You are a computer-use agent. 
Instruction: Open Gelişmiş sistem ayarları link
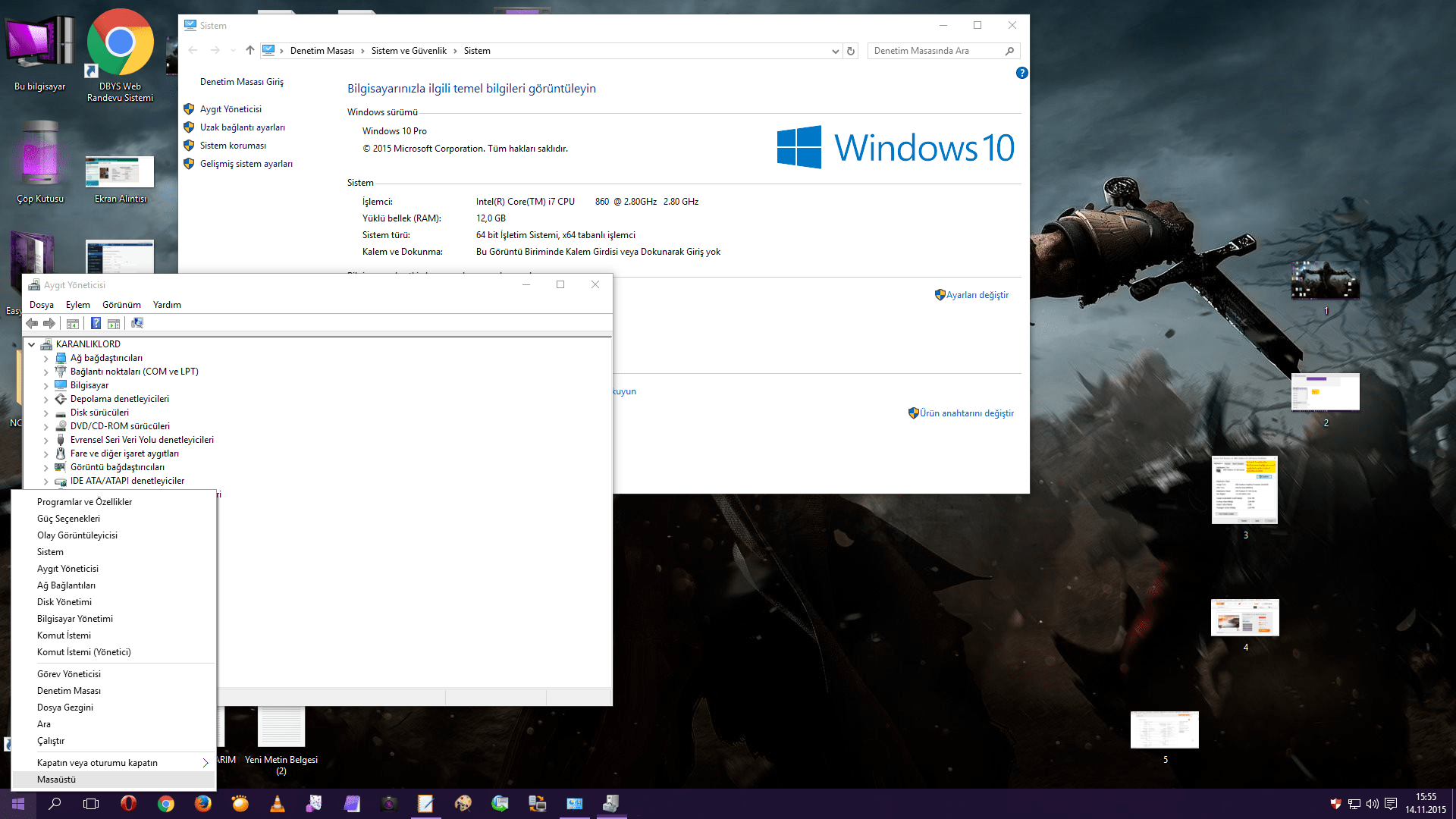pyautogui.click(x=246, y=164)
